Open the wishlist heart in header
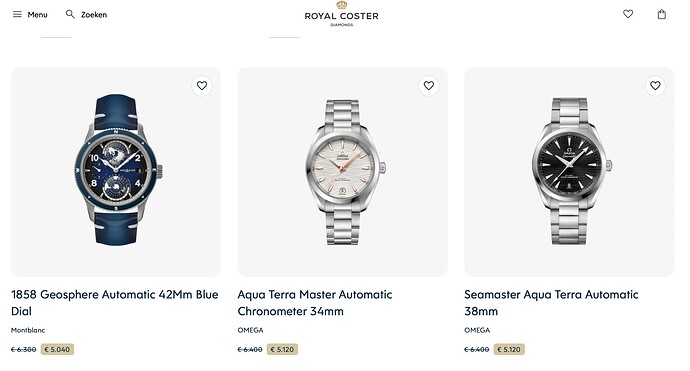 click(x=628, y=14)
